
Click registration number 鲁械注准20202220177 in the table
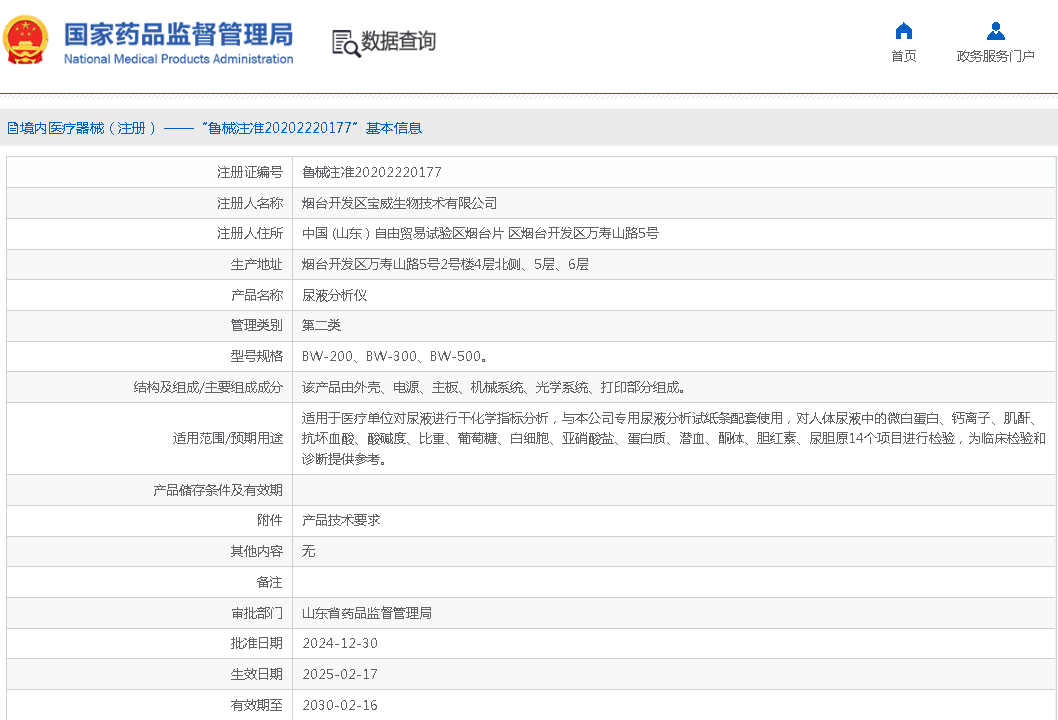click(x=372, y=172)
